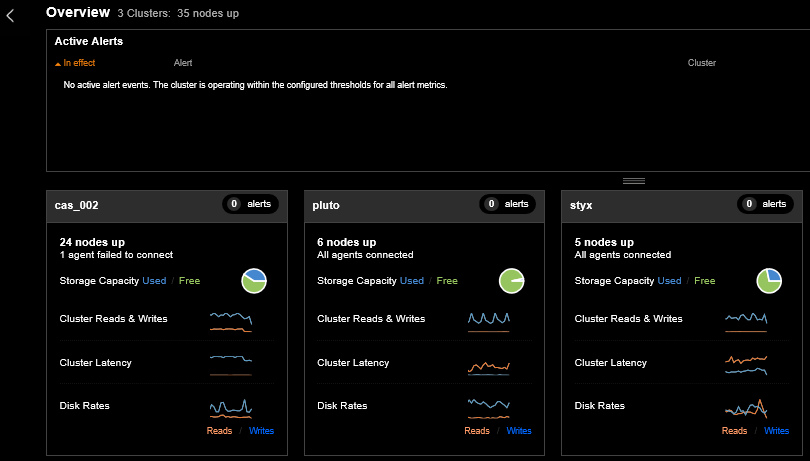Click the 'No active alert events' message
Screen dimensions: 810x461
pos(255,85)
